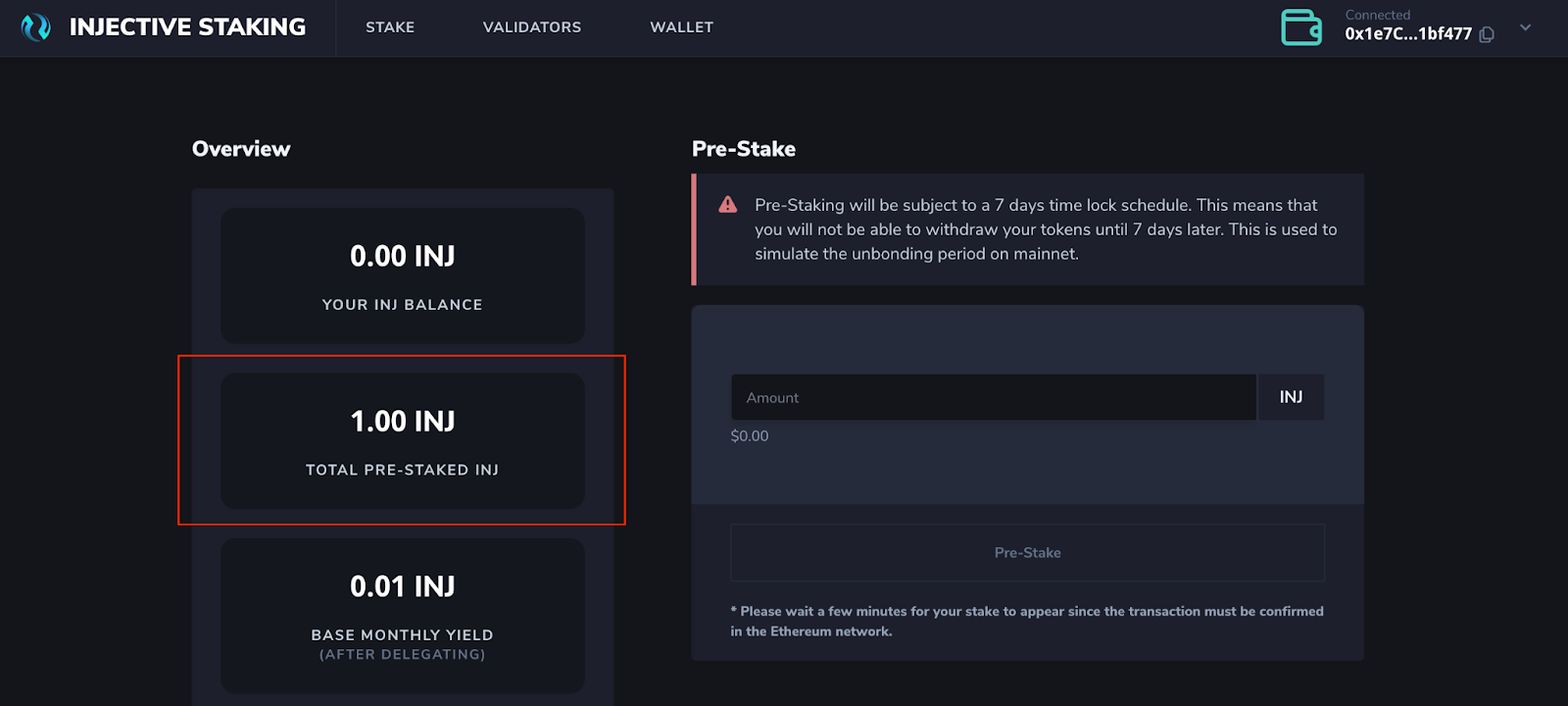1568x706 pixels.
Task: Click the Pre-Stake section heading
Action: pyautogui.click(x=744, y=149)
